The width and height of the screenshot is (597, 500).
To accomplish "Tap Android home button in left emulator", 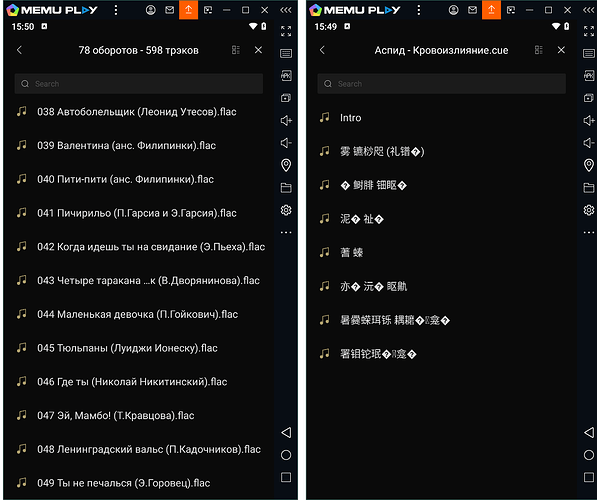I will 286,455.
